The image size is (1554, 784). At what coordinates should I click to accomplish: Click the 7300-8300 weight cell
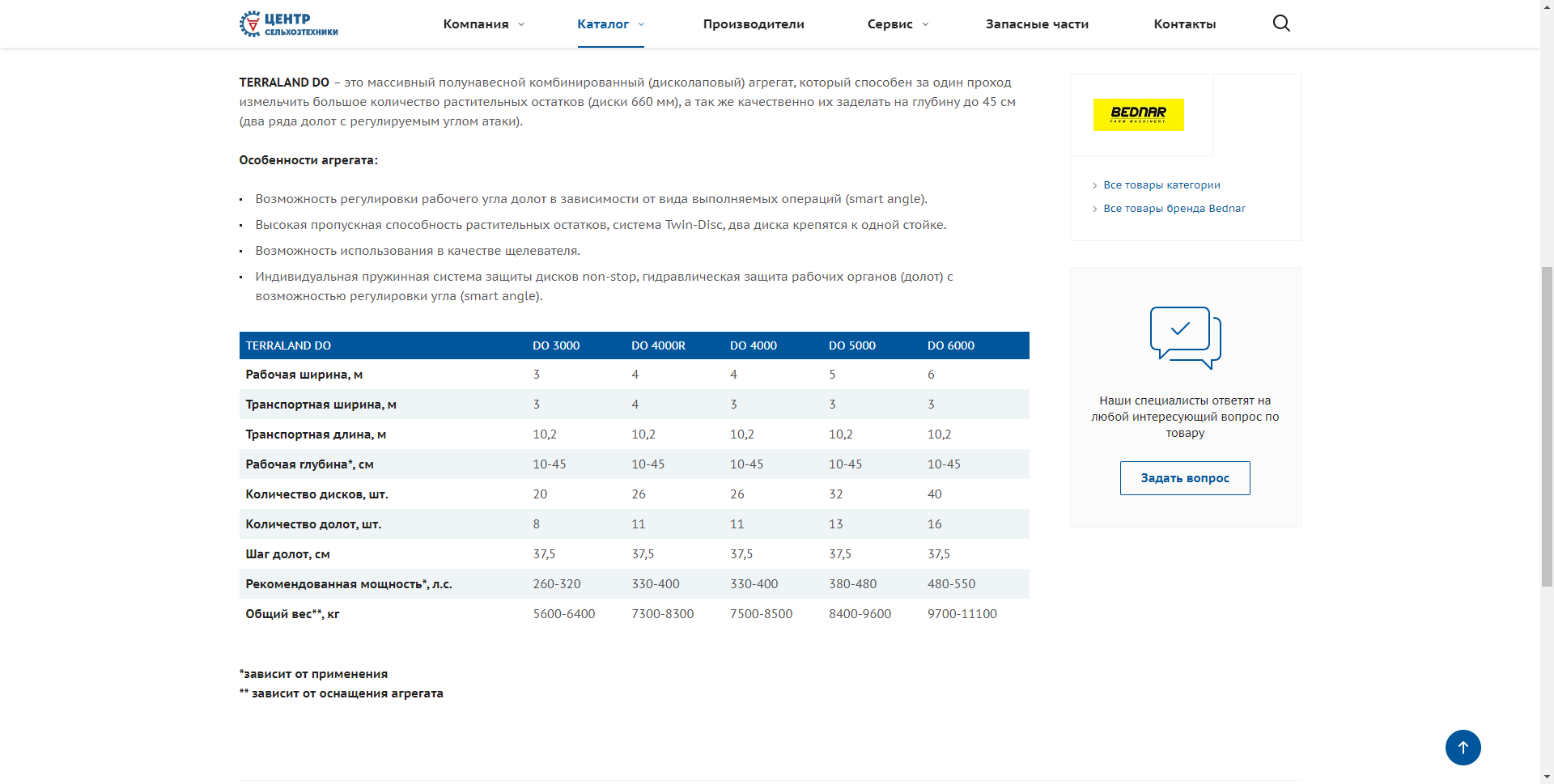click(x=663, y=614)
